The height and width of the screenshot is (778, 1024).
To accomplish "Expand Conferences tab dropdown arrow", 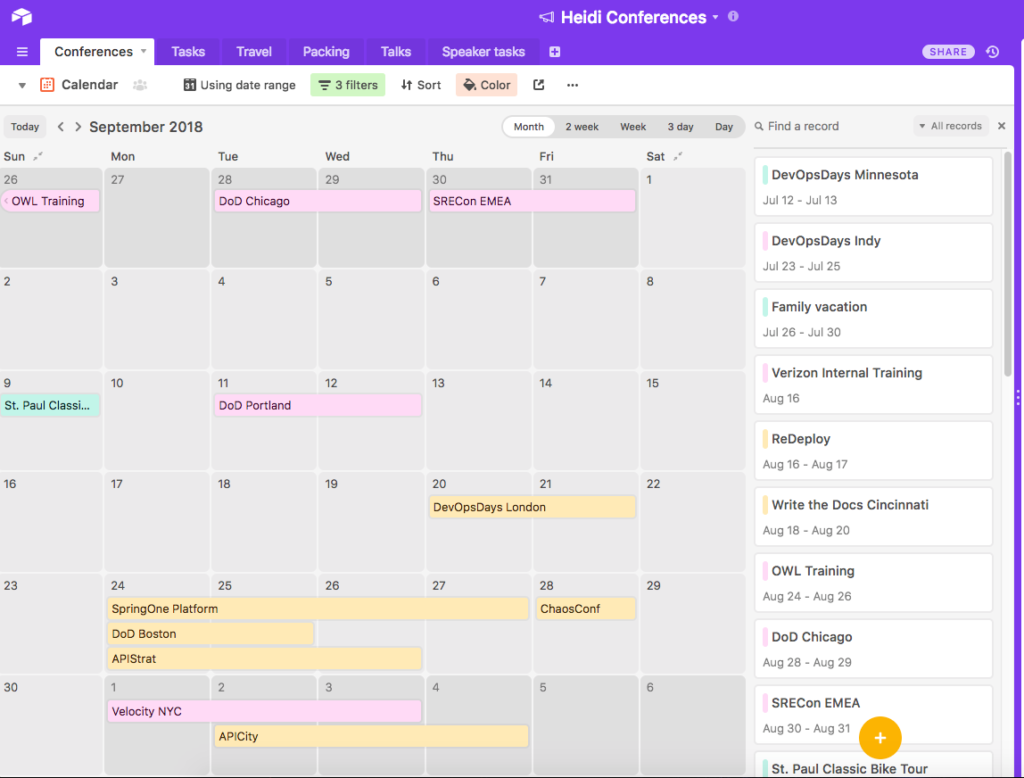I will click(143, 51).
